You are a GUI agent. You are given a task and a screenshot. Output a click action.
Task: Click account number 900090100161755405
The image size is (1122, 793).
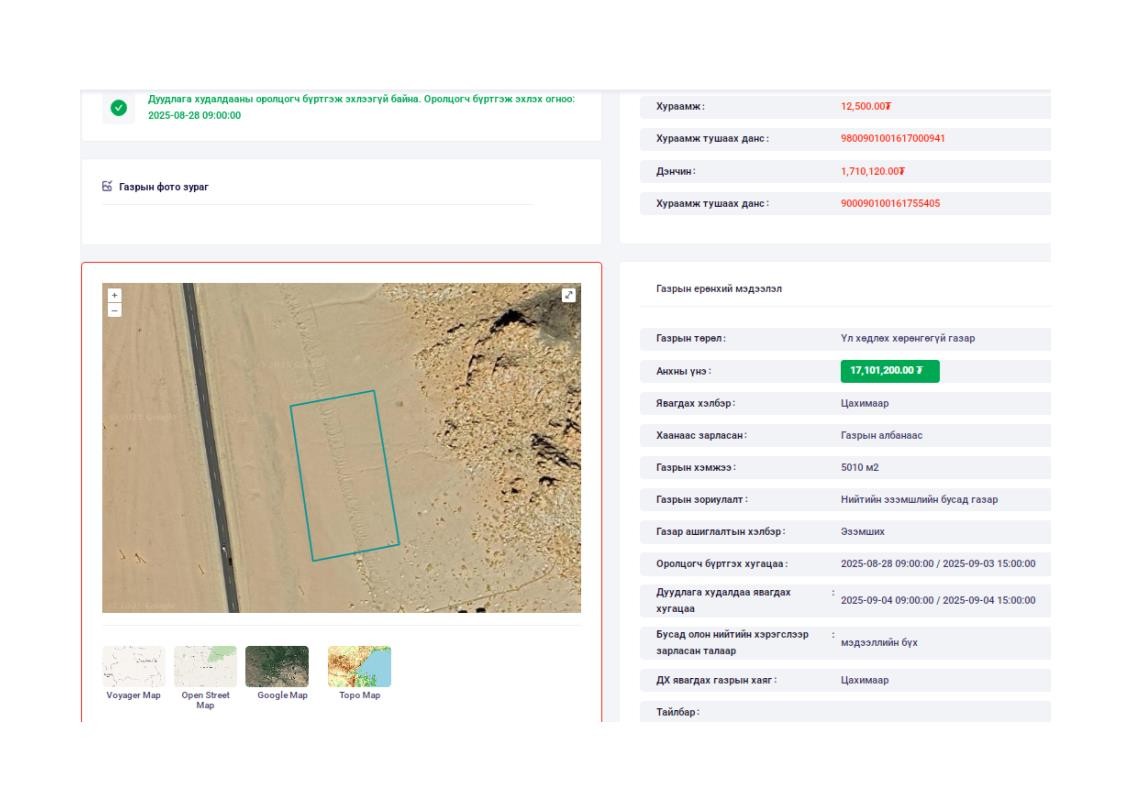[x=889, y=204]
